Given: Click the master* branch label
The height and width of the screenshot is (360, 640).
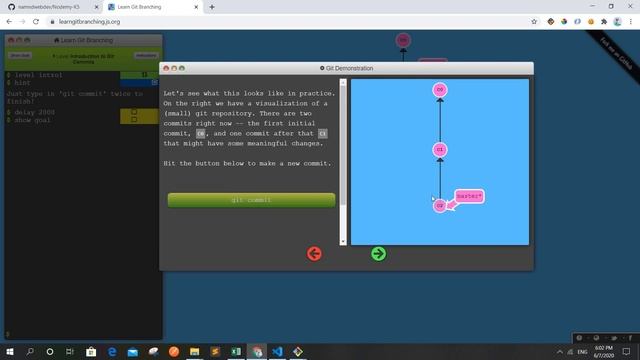Looking at the screenshot, I should 469,196.
